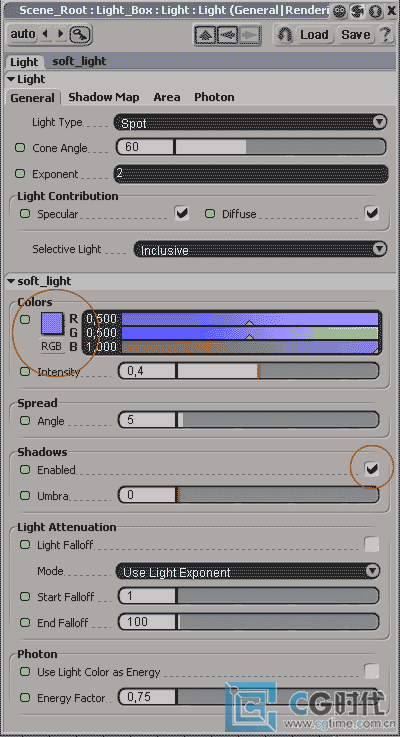400x737 pixels.
Task: Open help with the question mark icon
Action: (x=385, y=35)
